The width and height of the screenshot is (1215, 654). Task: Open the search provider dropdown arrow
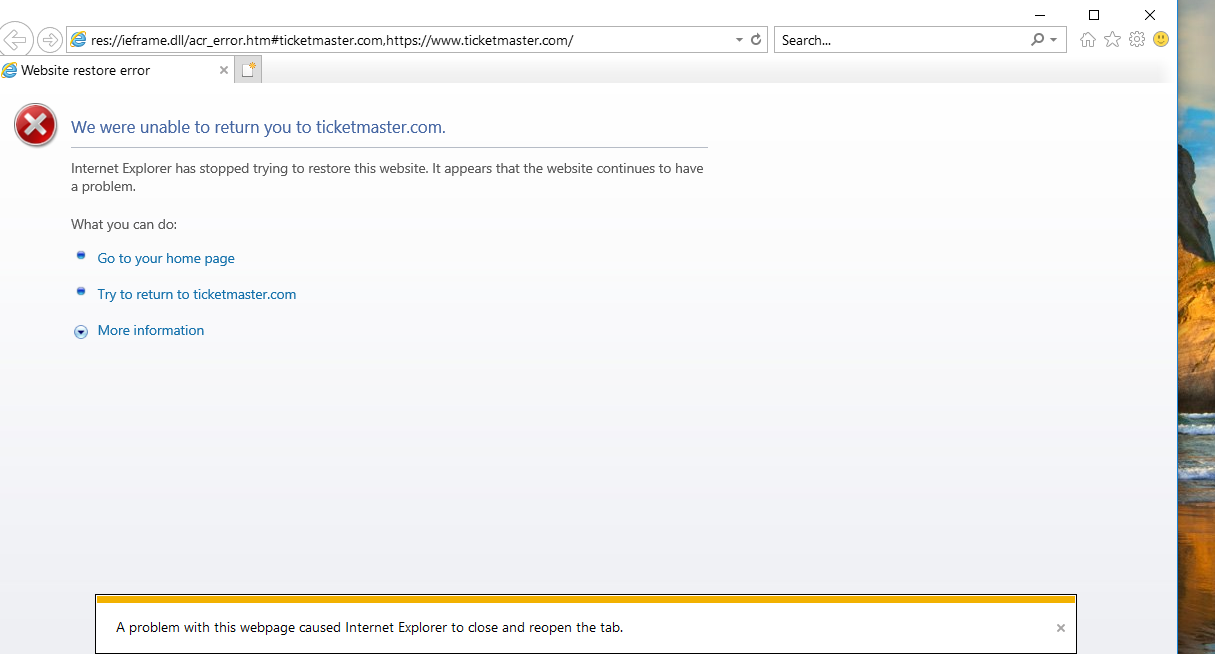1054,40
